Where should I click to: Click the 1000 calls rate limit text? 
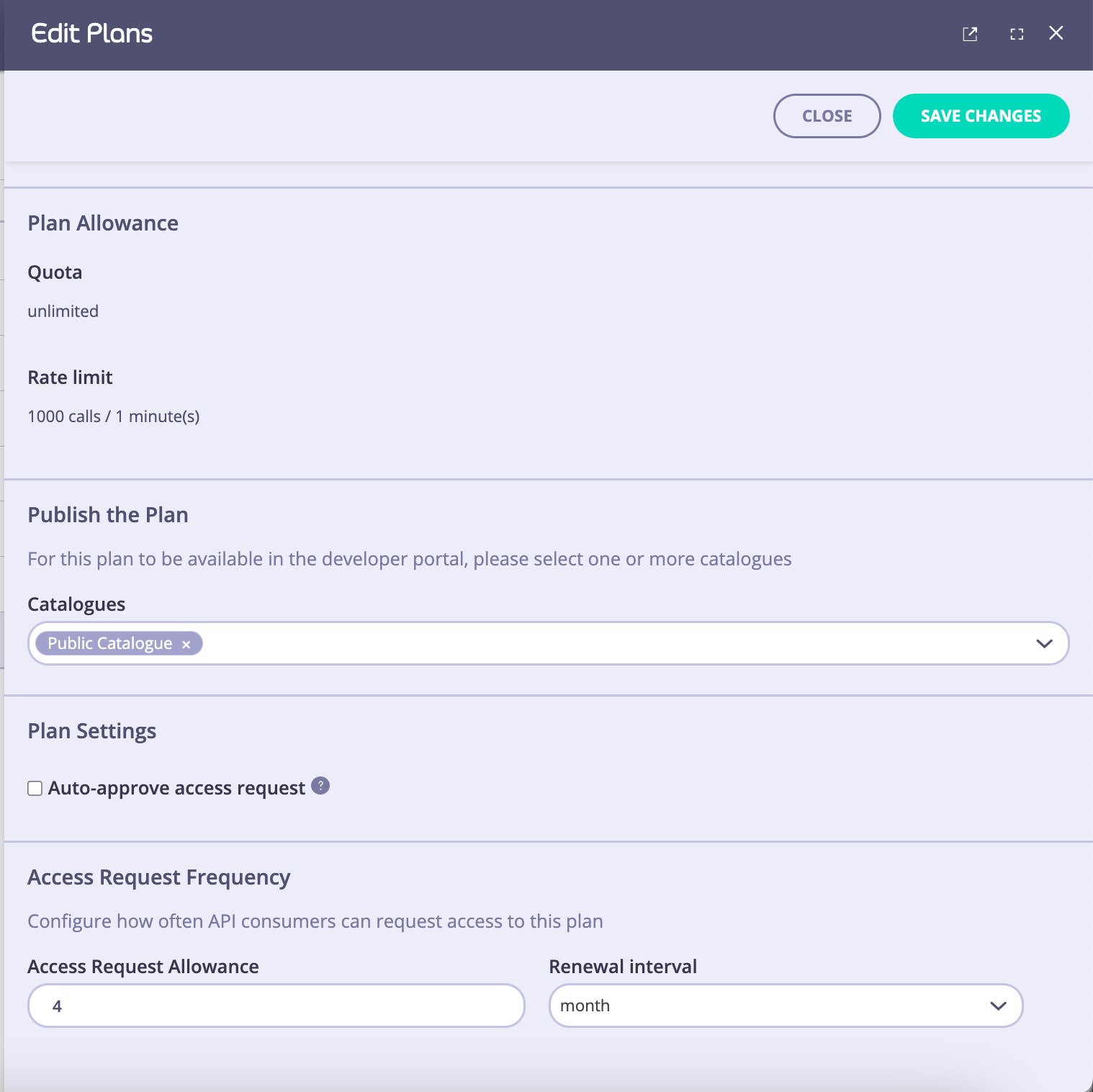coord(114,416)
